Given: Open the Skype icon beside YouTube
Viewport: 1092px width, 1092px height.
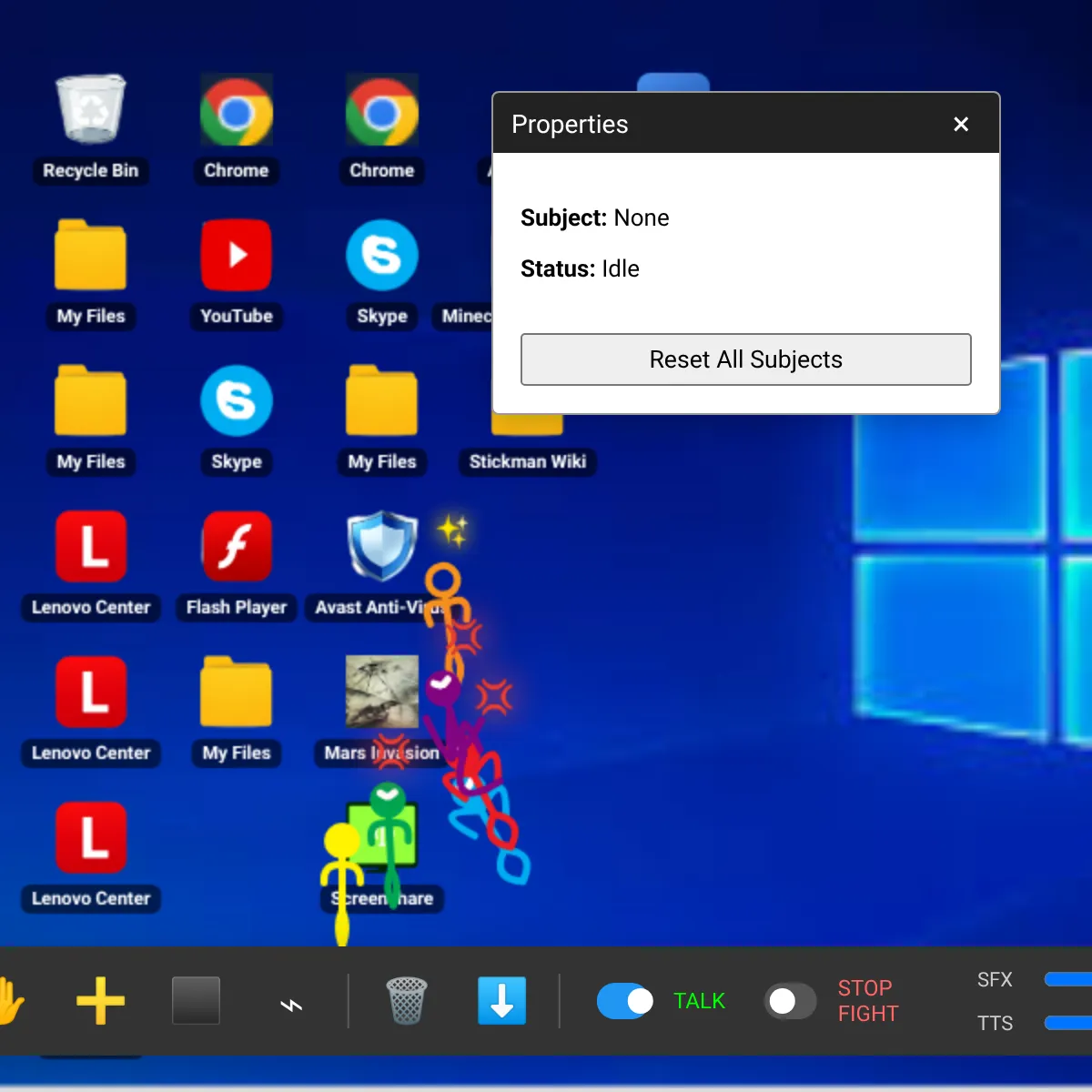Looking at the screenshot, I should (x=382, y=255).
